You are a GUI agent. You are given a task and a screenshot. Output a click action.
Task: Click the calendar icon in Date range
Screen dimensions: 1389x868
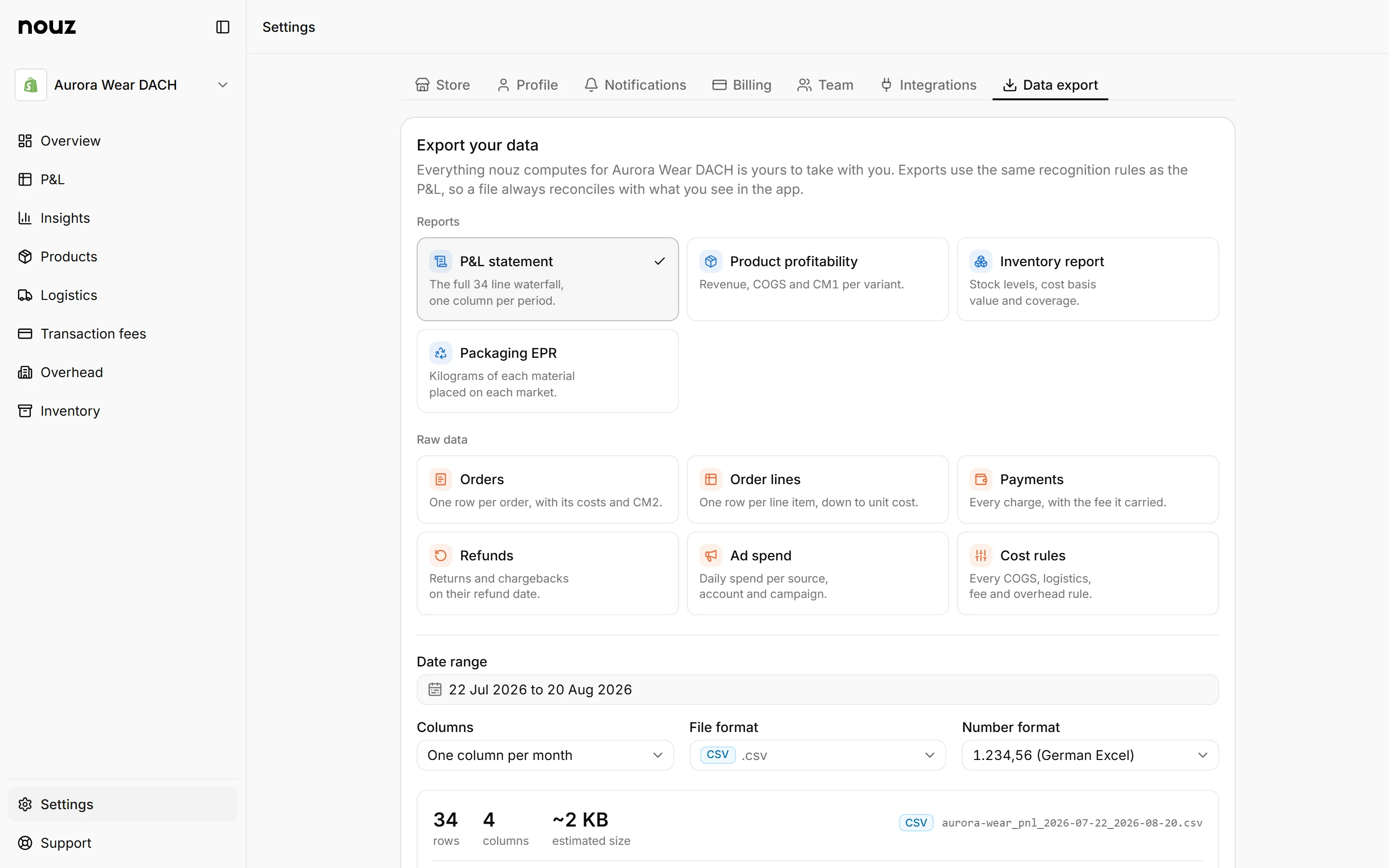click(x=435, y=690)
